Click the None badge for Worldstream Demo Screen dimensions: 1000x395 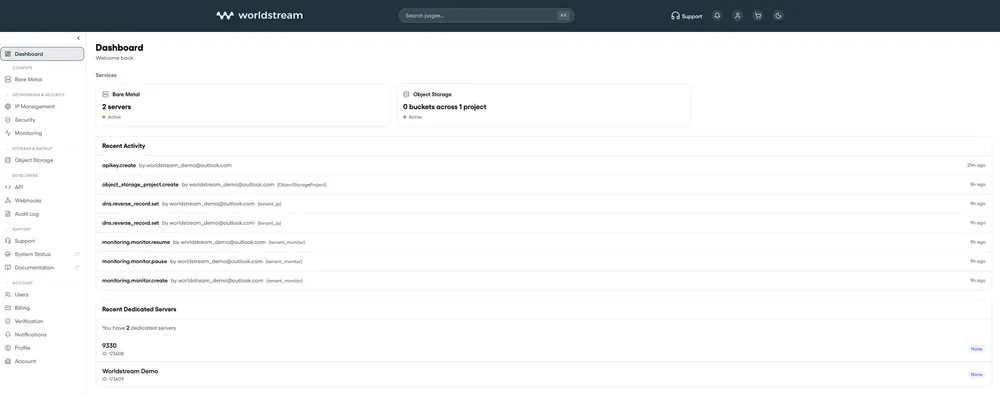(x=976, y=374)
